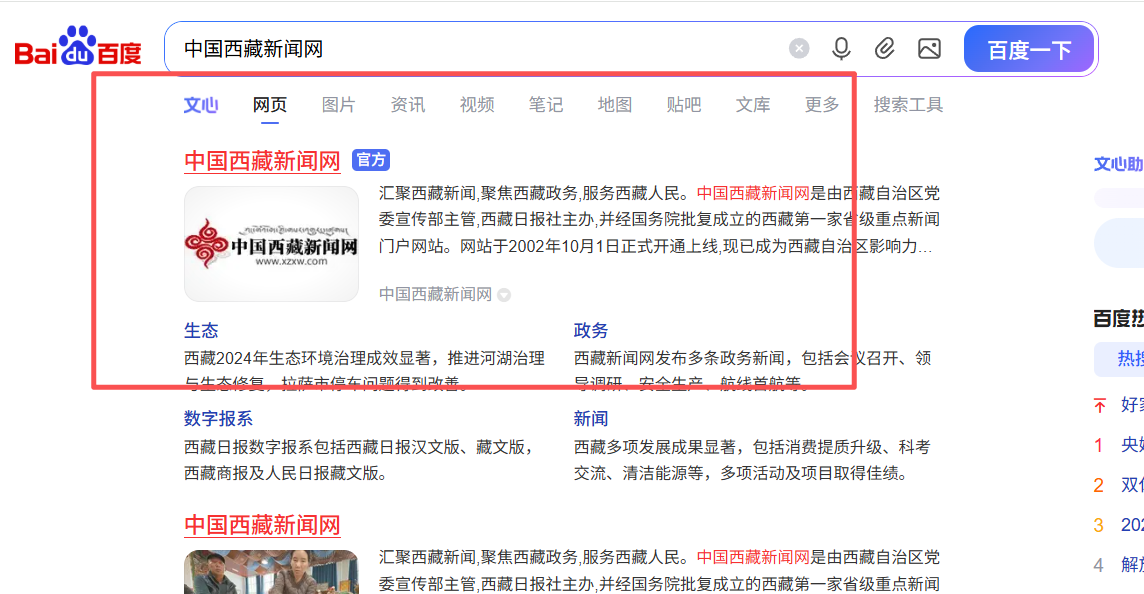Open the 中国西藏新闻网 result link
The height and width of the screenshot is (594, 1144).
coord(263,160)
